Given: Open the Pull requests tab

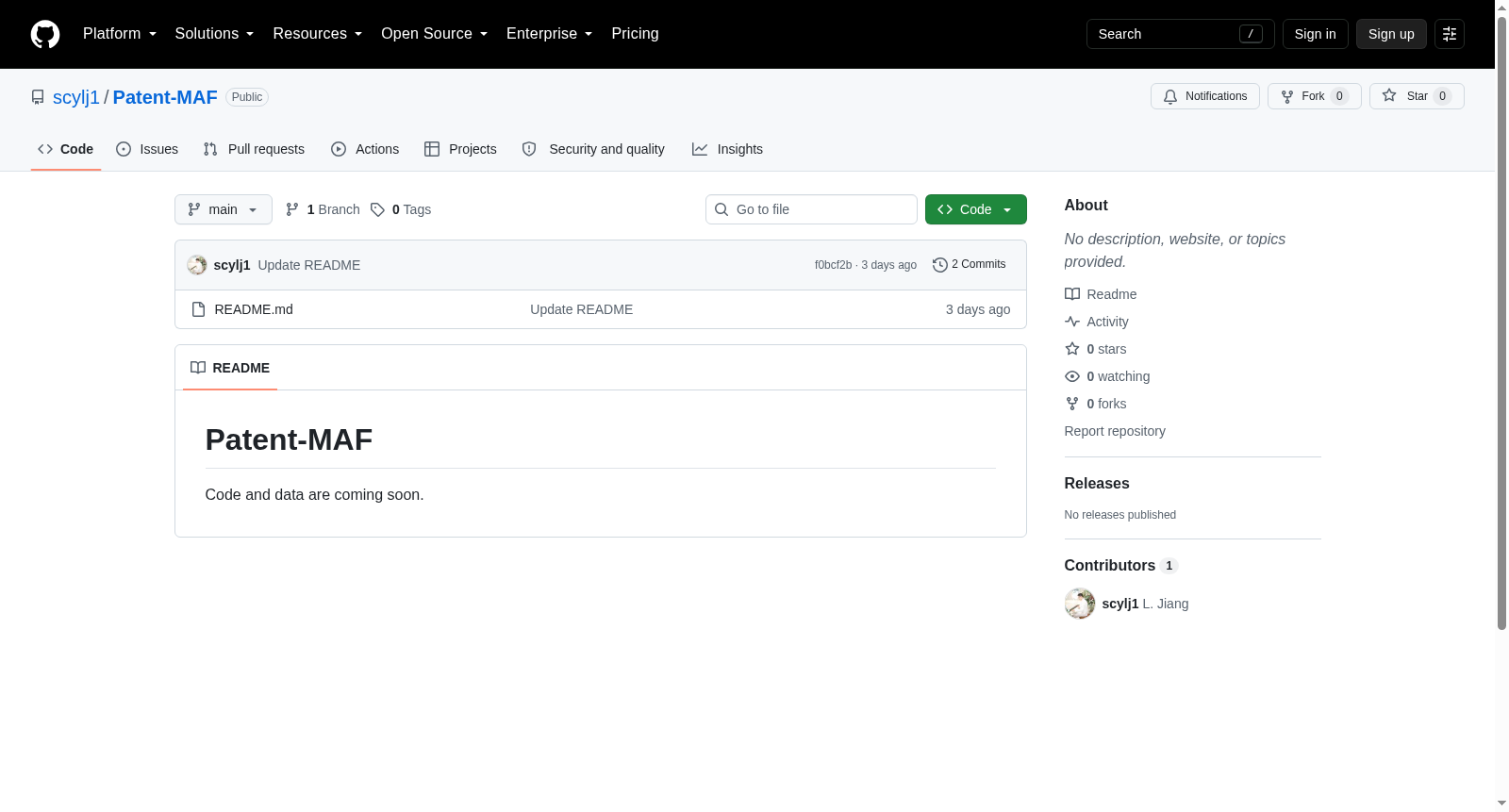Looking at the screenshot, I should [254, 149].
